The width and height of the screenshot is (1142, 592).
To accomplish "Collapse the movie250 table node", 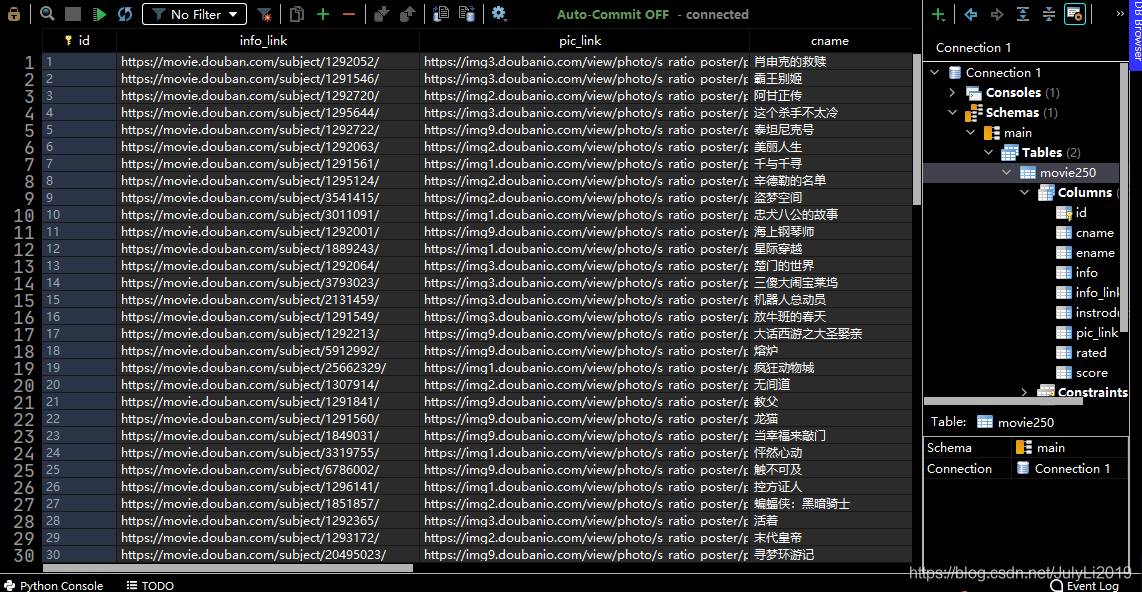I will click(x=1007, y=173).
